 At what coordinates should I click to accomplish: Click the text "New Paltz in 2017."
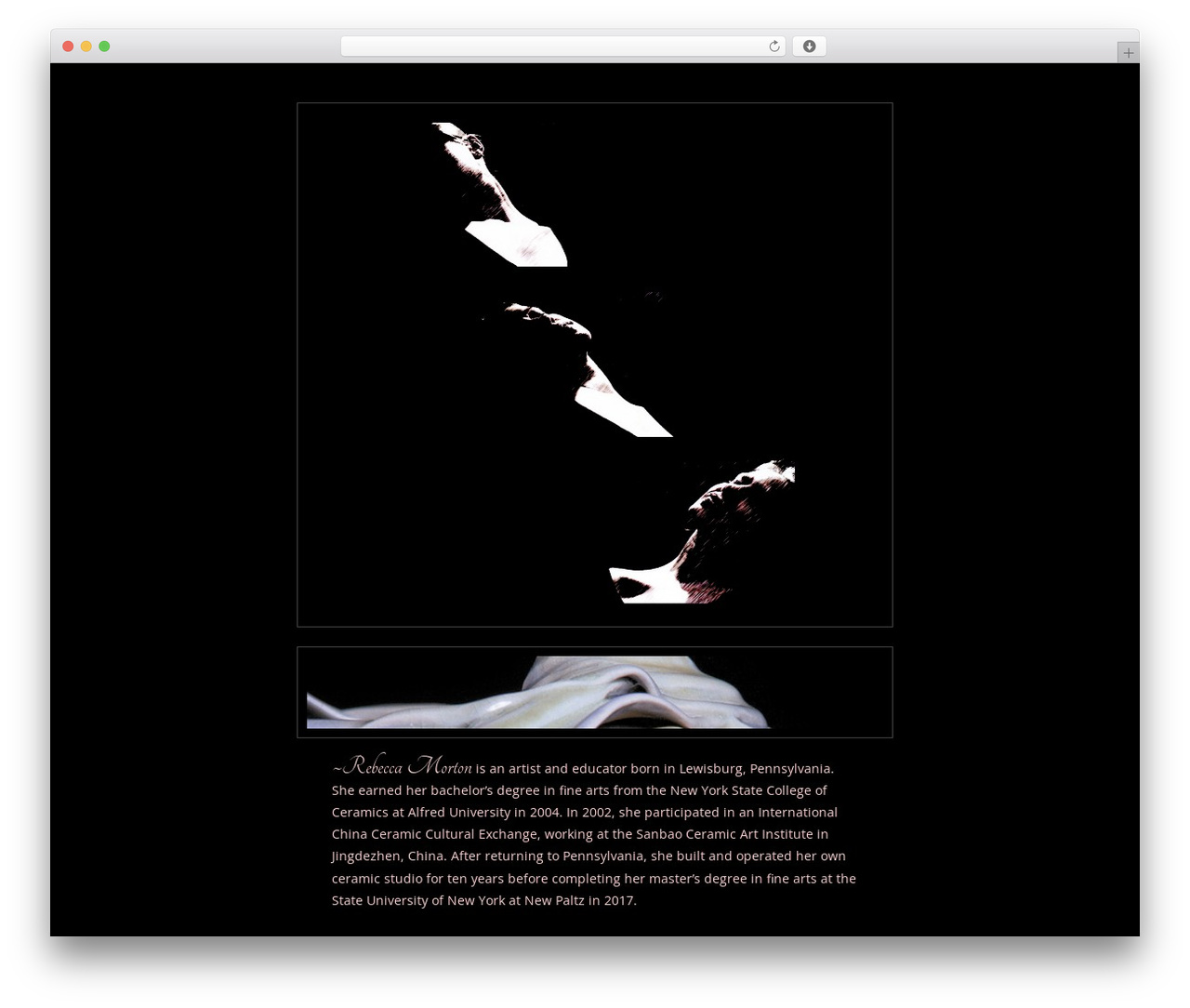point(580,901)
